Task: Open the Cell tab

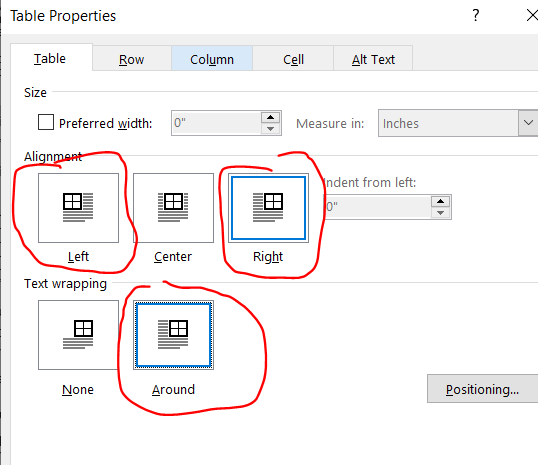Action: click(293, 59)
